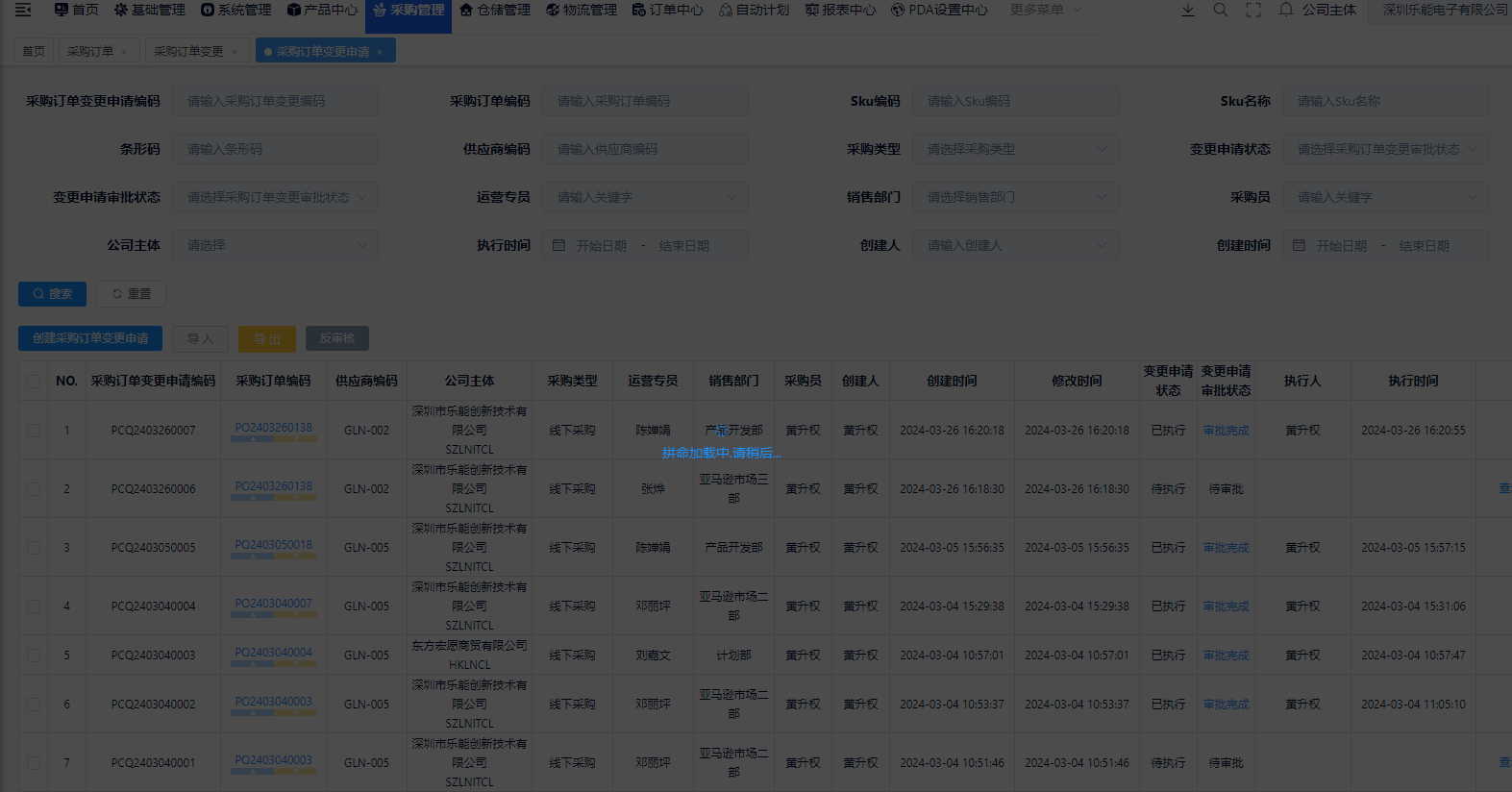Open PO2403050018 order link

click(x=274, y=545)
